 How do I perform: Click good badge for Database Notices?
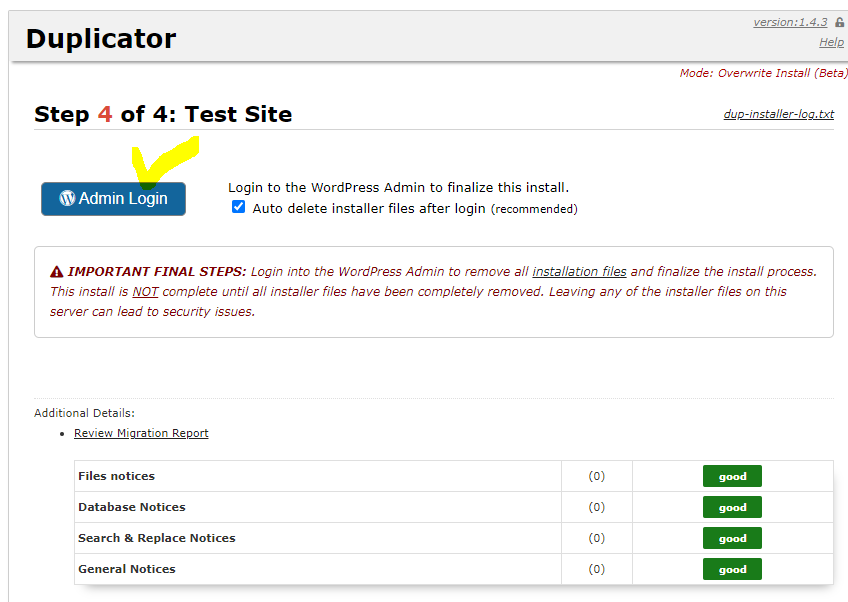click(x=732, y=507)
